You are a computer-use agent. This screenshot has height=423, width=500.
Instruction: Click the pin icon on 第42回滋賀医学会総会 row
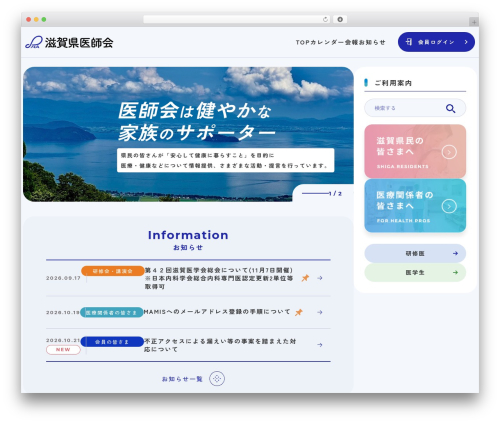tap(305, 278)
